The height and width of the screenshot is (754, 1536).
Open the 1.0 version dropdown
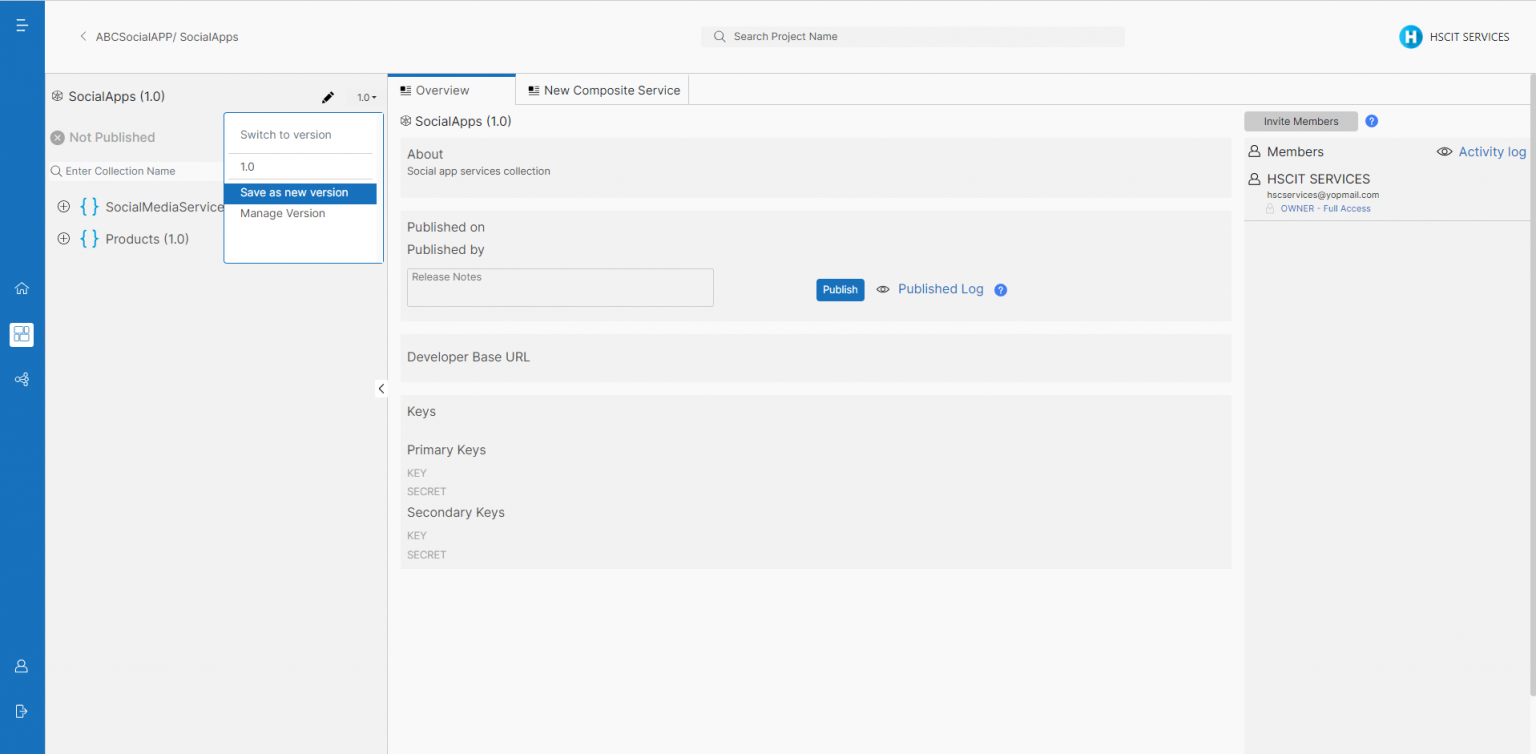(365, 97)
